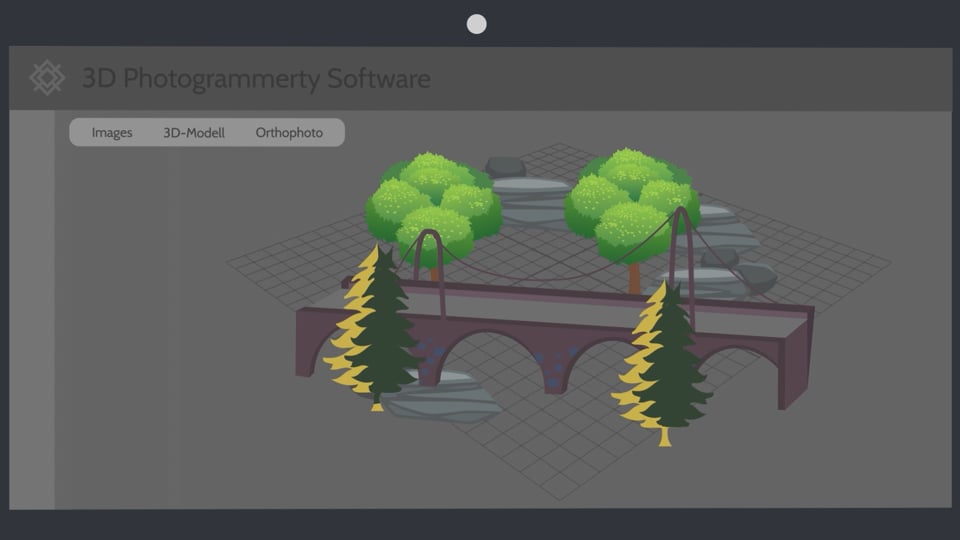Image resolution: width=960 pixels, height=540 pixels.
Task: Click the diamond app logo icon
Action: [47, 78]
